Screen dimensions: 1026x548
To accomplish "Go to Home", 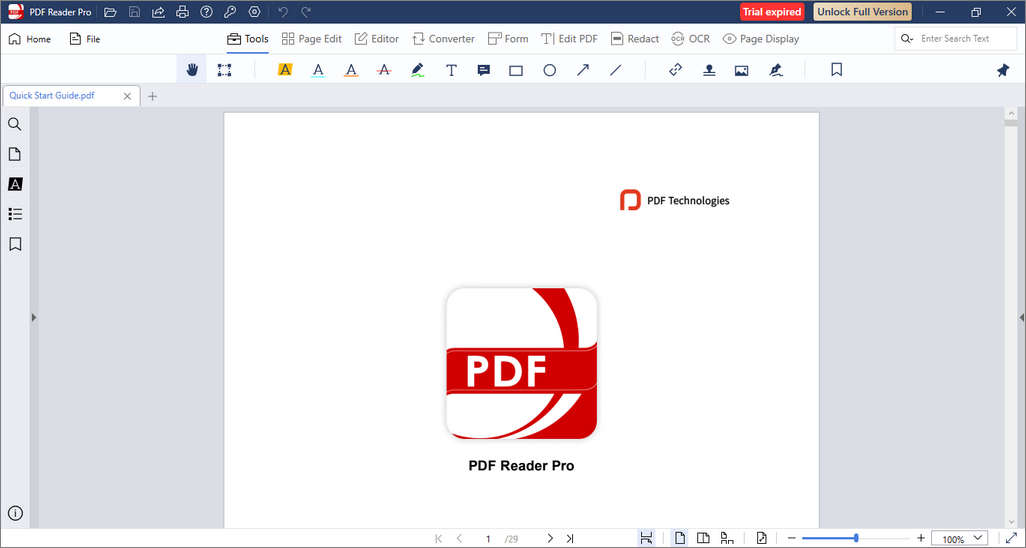I will (29, 39).
